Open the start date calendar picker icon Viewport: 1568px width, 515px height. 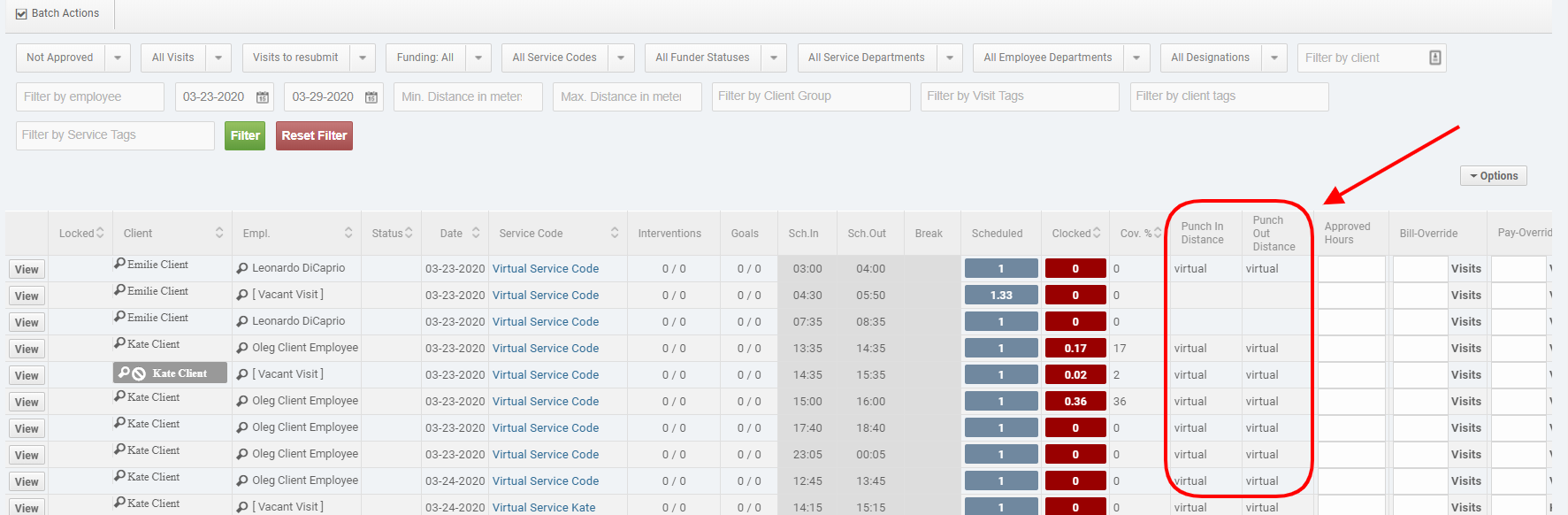click(x=263, y=97)
